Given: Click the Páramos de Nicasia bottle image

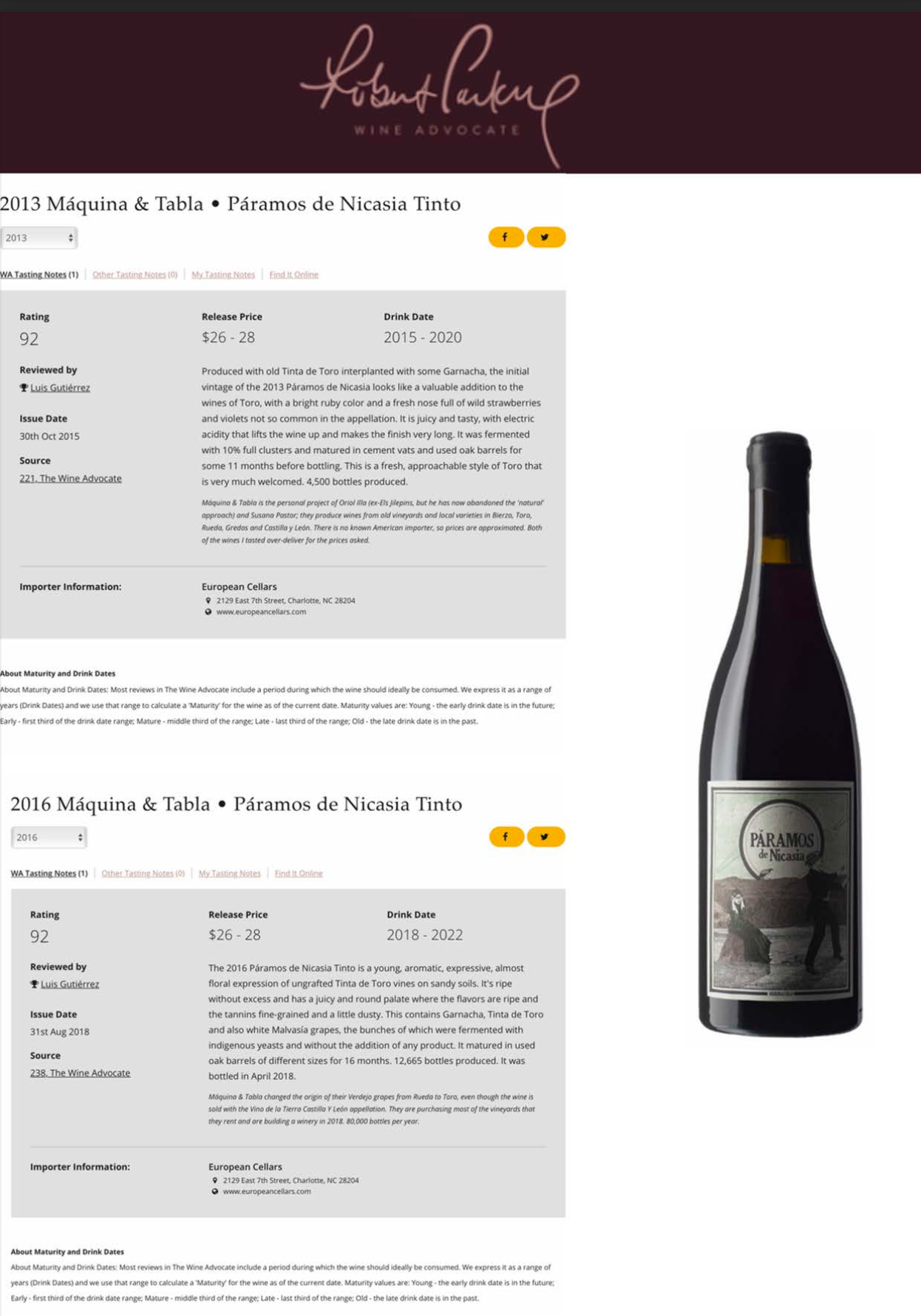Looking at the screenshot, I should pyautogui.click(x=781, y=733).
